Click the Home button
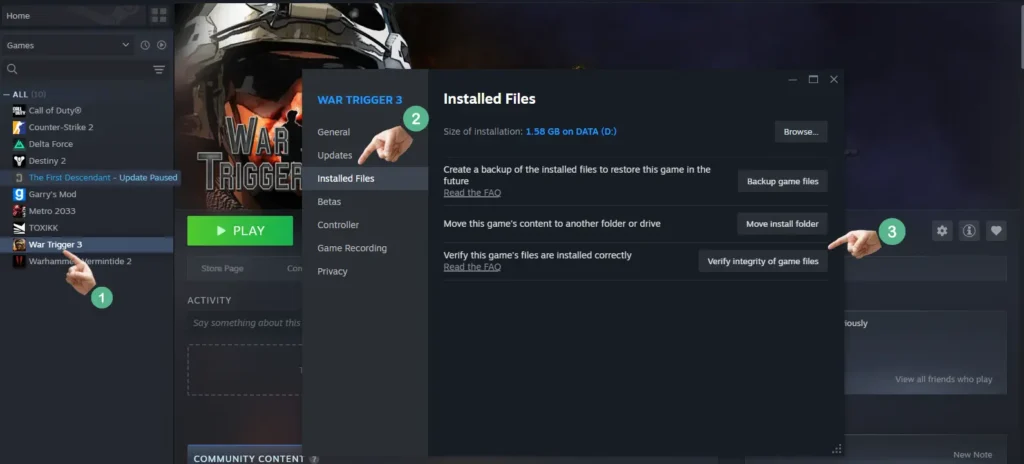The image size is (1024, 464). [74, 16]
